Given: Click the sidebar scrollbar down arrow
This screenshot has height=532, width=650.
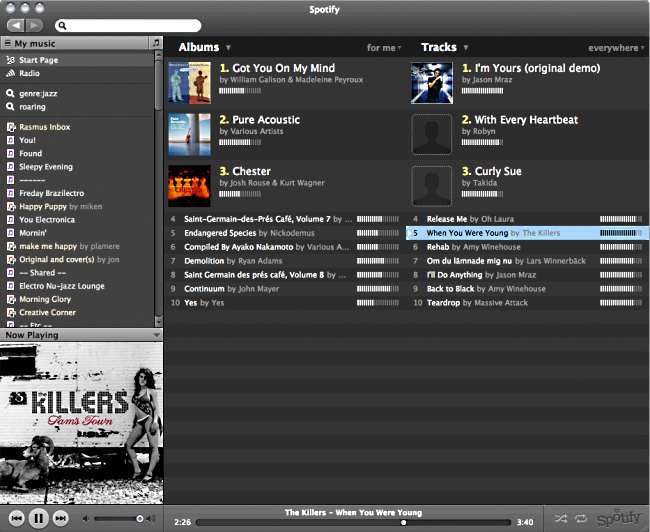Looking at the screenshot, I should tap(158, 322).
